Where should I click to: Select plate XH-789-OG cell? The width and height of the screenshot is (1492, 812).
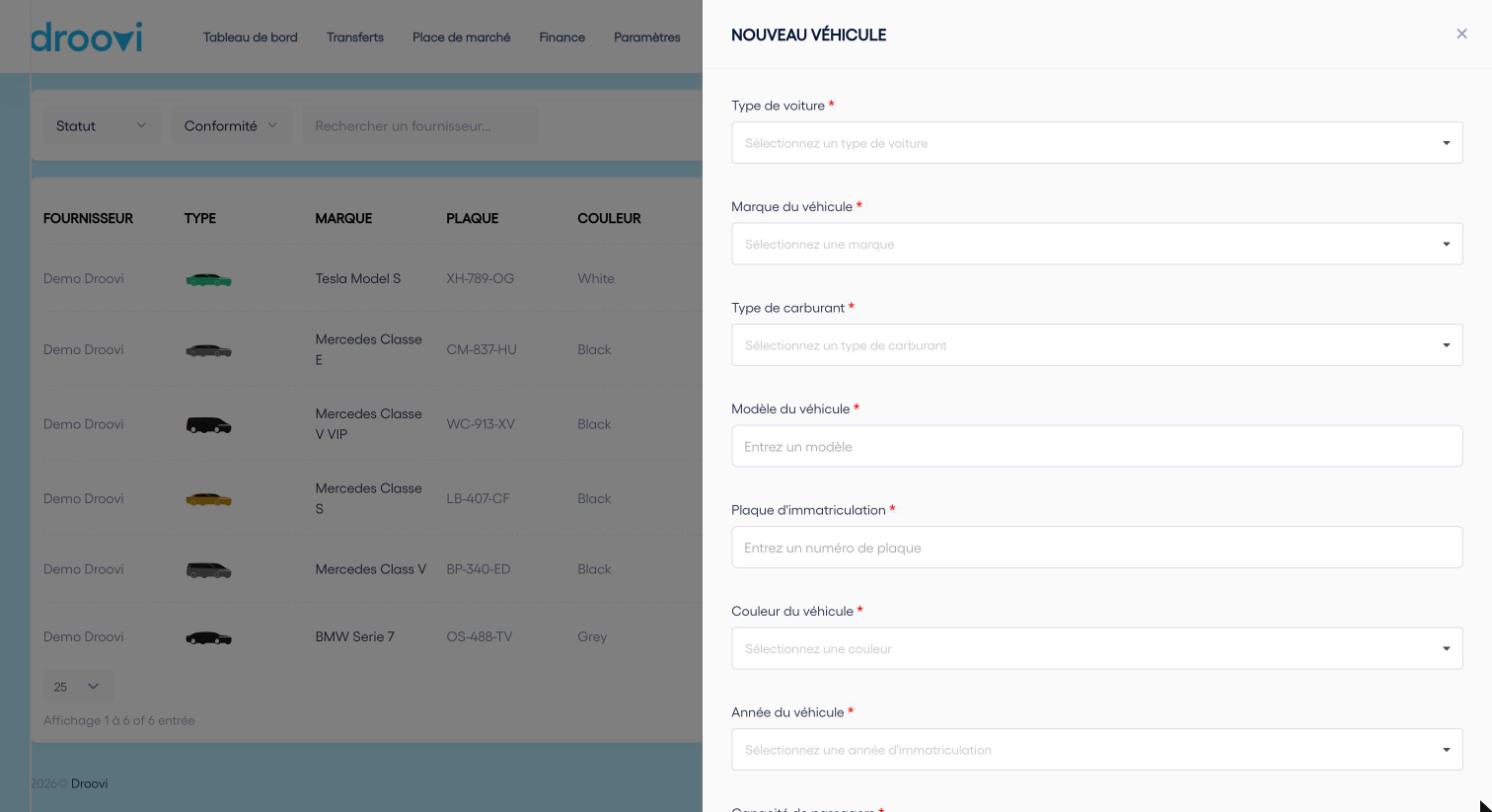[480, 278]
